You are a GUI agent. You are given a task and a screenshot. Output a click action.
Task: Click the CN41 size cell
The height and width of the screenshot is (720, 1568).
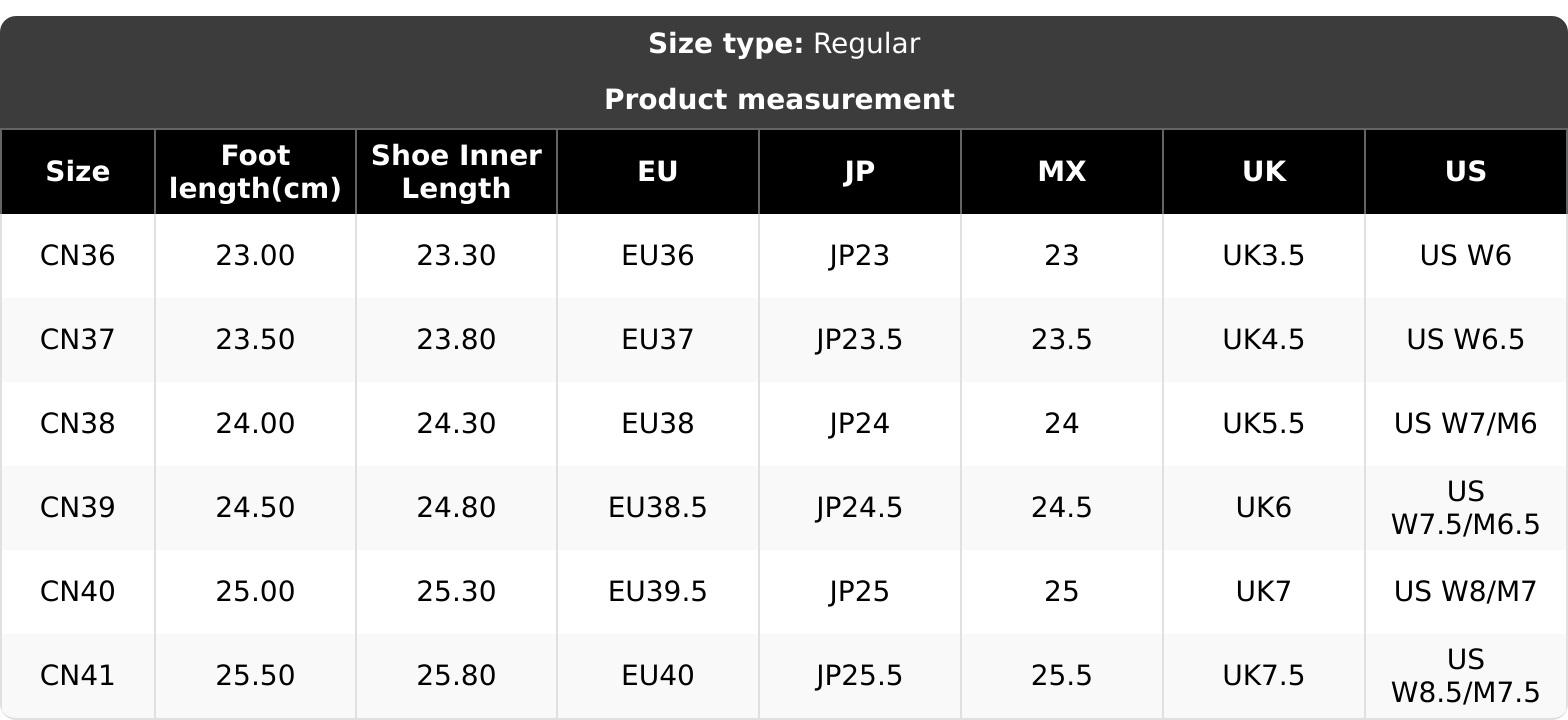click(x=78, y=676)
